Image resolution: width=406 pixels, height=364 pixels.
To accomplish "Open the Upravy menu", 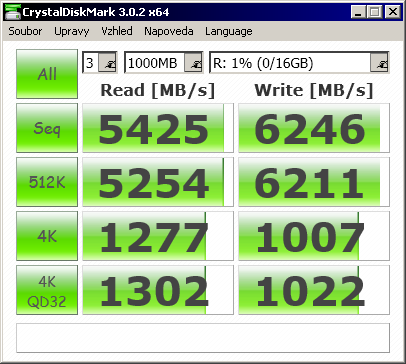I will tap(72, 31).
